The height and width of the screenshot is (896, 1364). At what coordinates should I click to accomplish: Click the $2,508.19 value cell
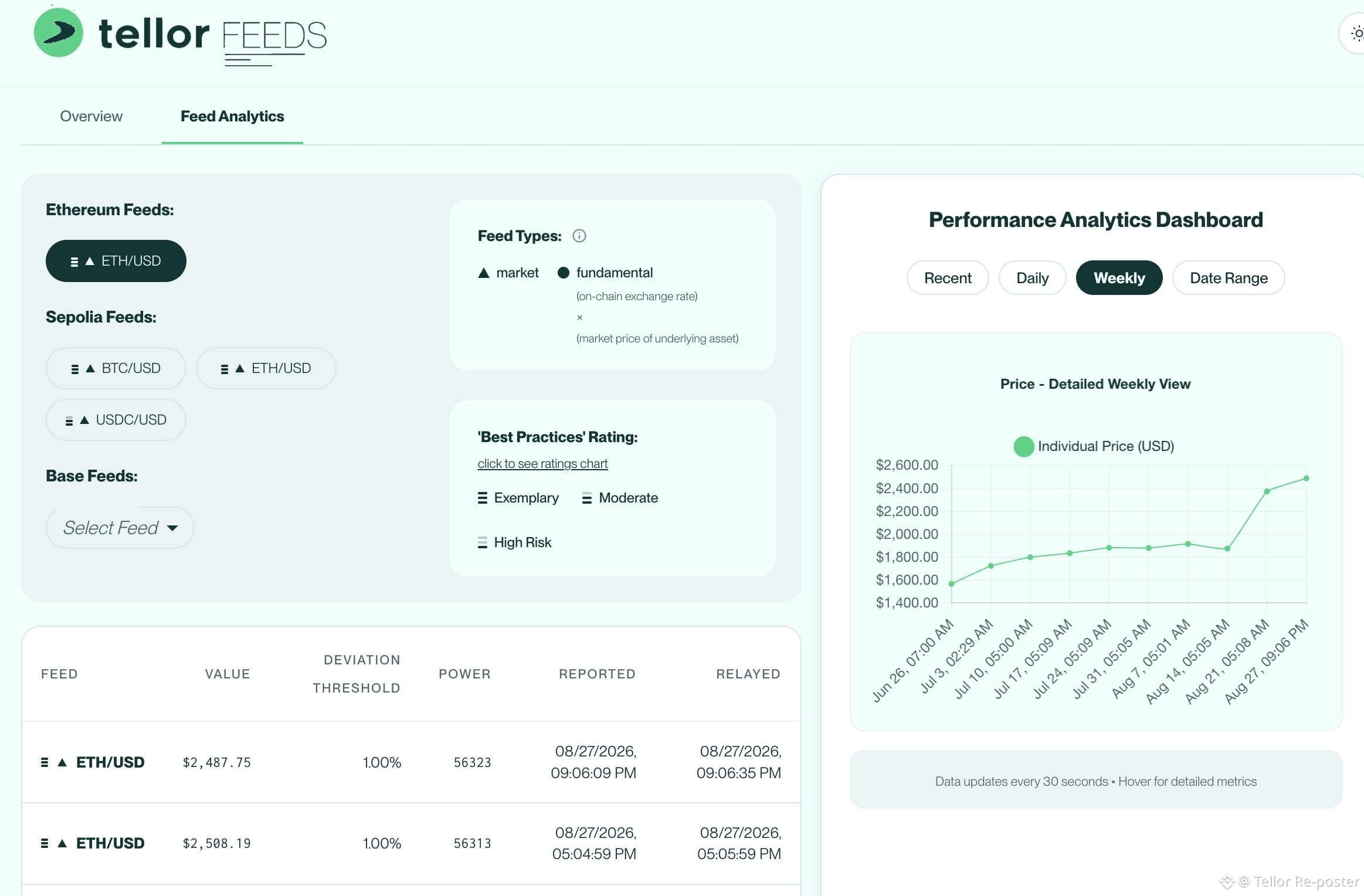216,843
